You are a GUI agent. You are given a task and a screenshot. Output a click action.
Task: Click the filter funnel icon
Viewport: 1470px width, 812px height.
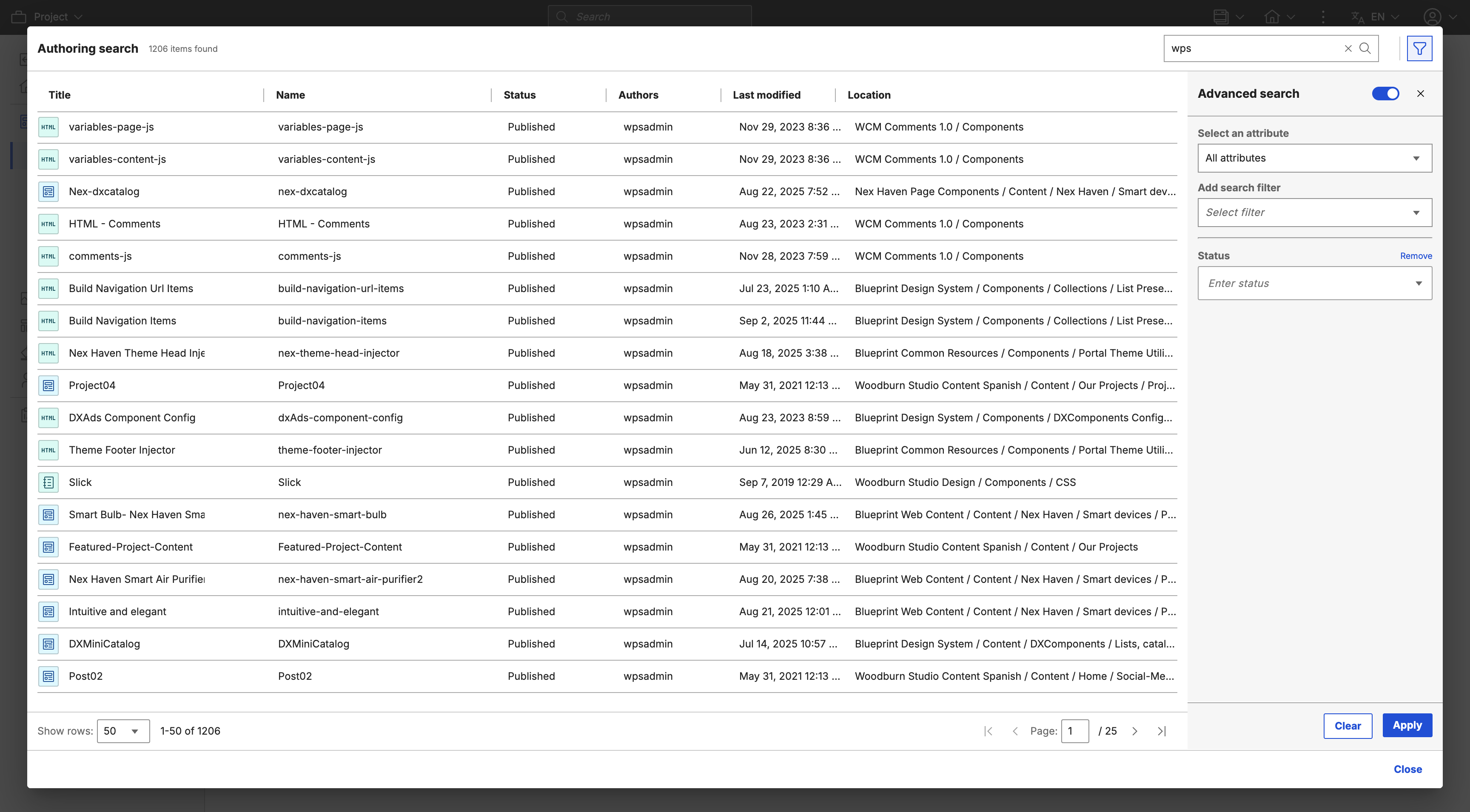(x=1419, y=48)
